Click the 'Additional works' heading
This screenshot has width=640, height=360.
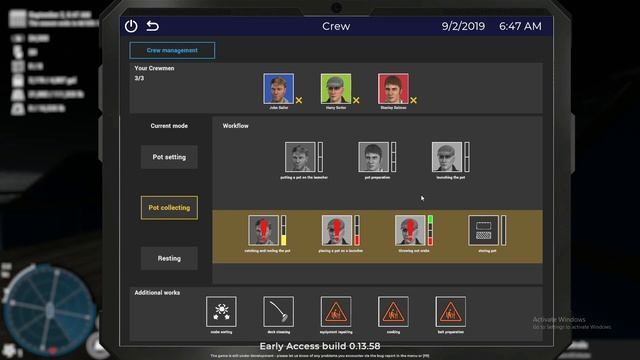(x=157, y=293)
